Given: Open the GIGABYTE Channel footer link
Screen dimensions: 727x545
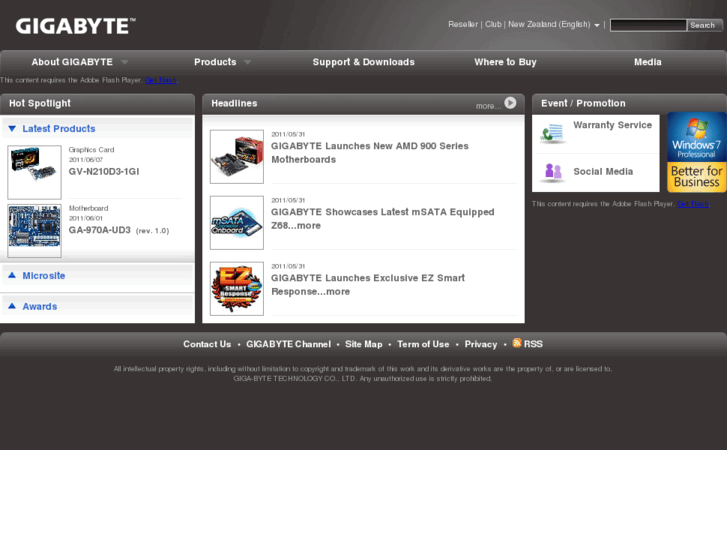Looking at the screenshot, I should [288, 344].
